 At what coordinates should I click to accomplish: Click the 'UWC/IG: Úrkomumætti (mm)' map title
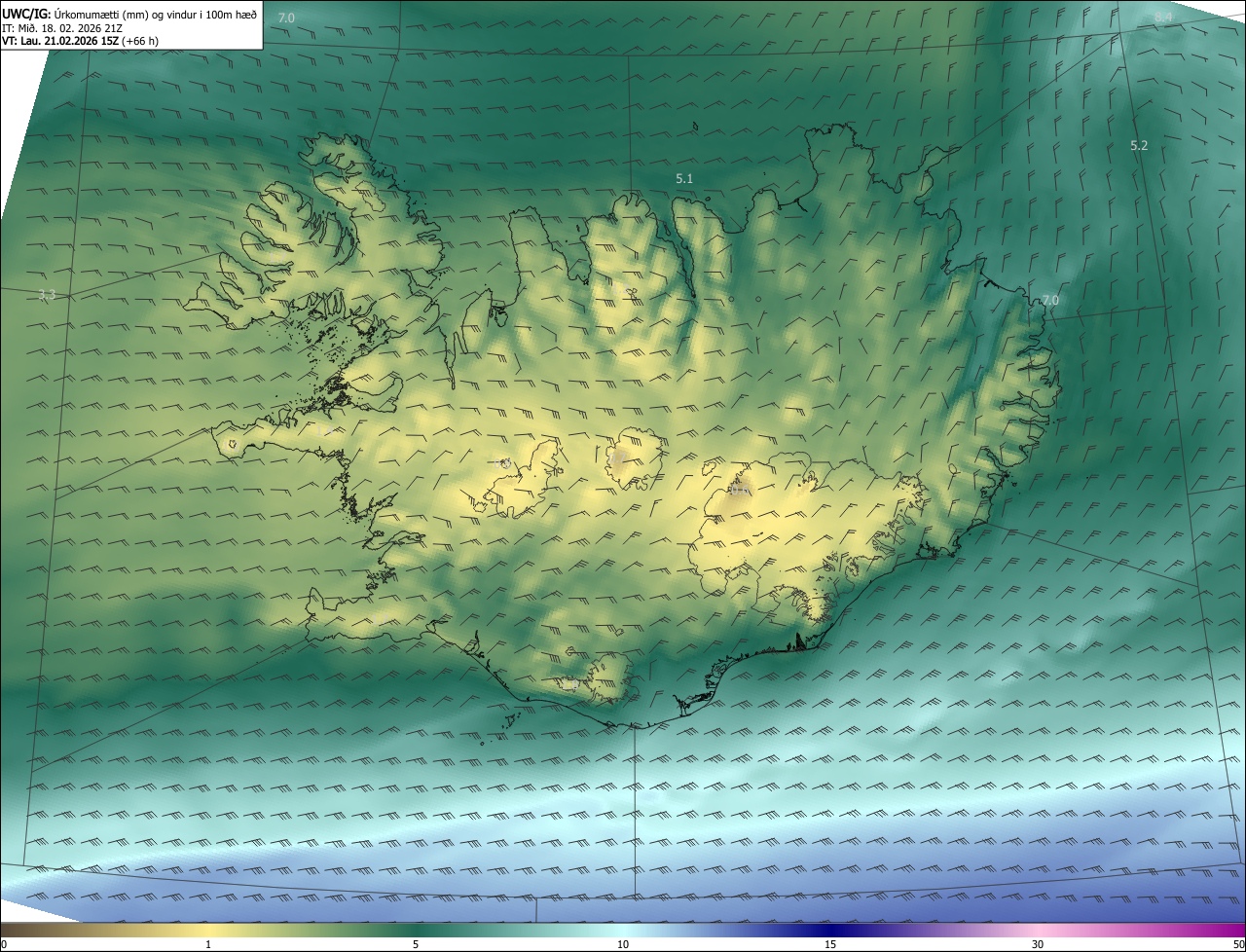129,14
